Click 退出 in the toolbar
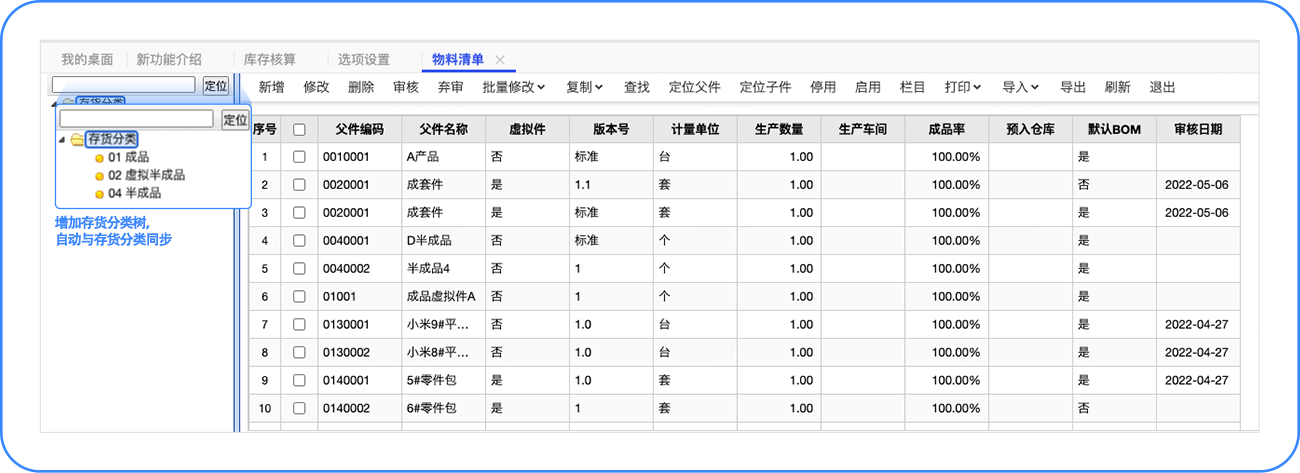This screenshot has width=1300, height=473. 1163,87
